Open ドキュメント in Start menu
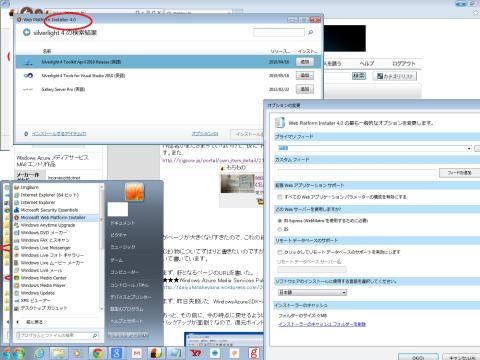 tap(123, 223)
